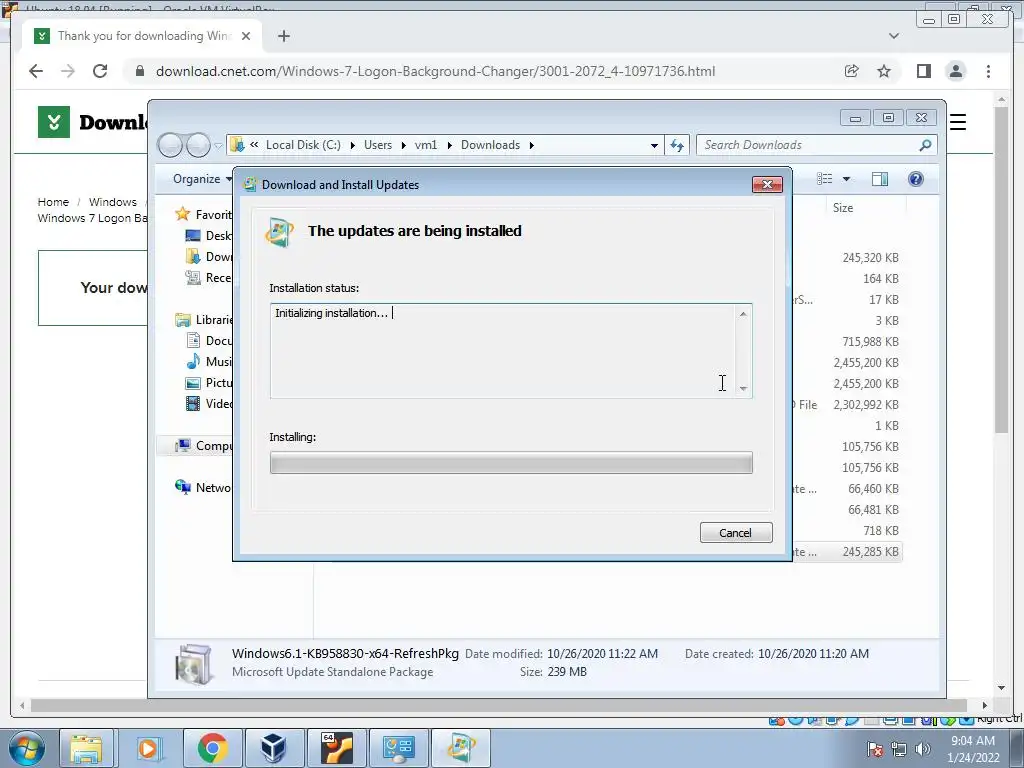Open CNET hamburger menu
Viewport: 1024px width, 768px height.
[x=957, y=122]
